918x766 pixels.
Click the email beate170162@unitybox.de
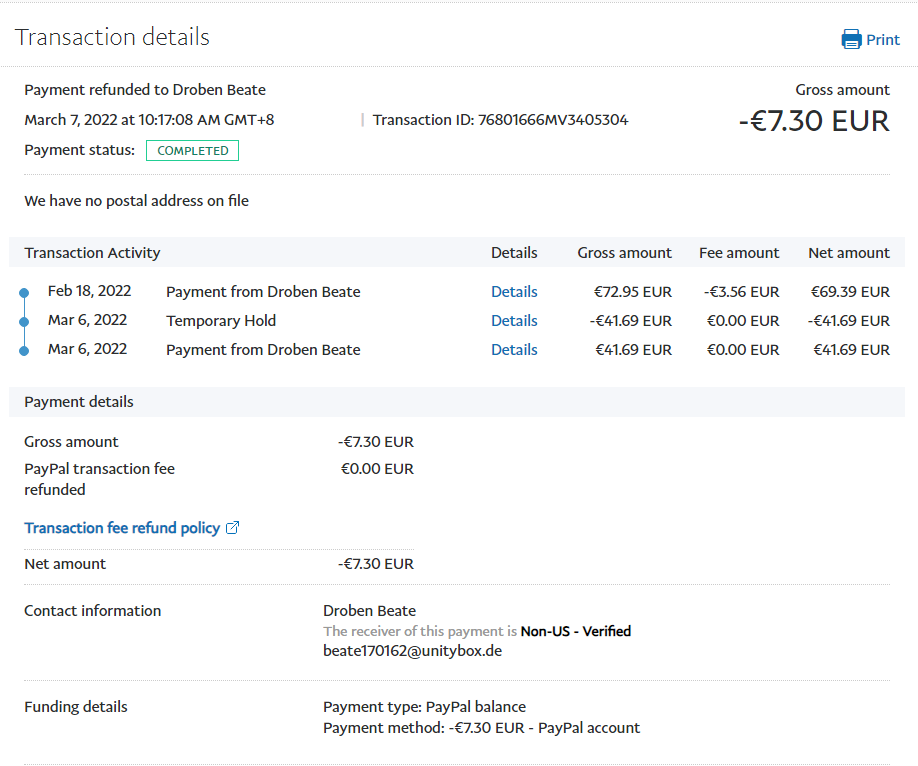click(x=412, y=650)
